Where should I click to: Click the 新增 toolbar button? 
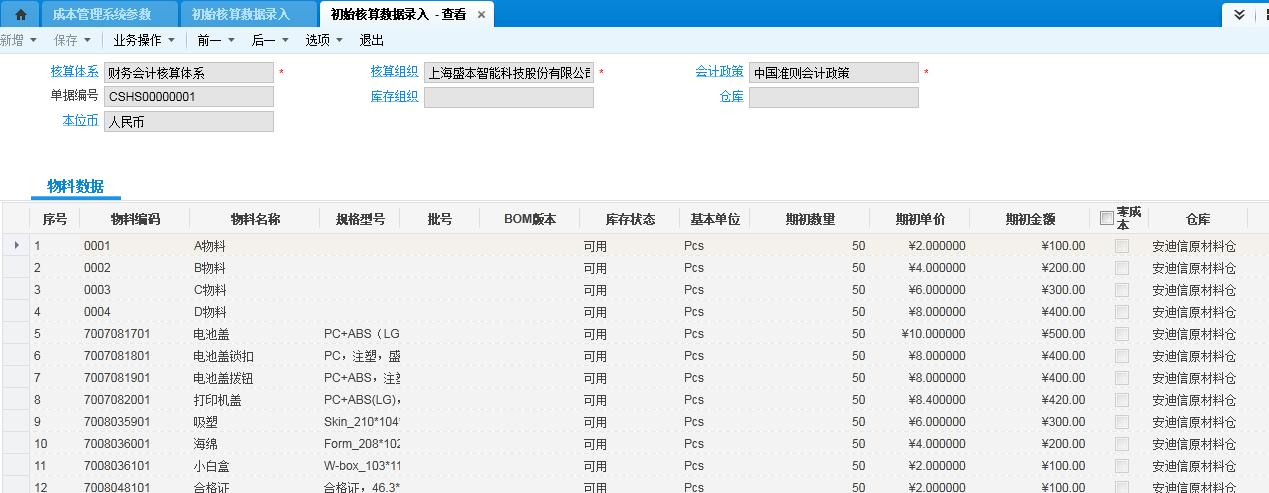(x=11, y=40)
